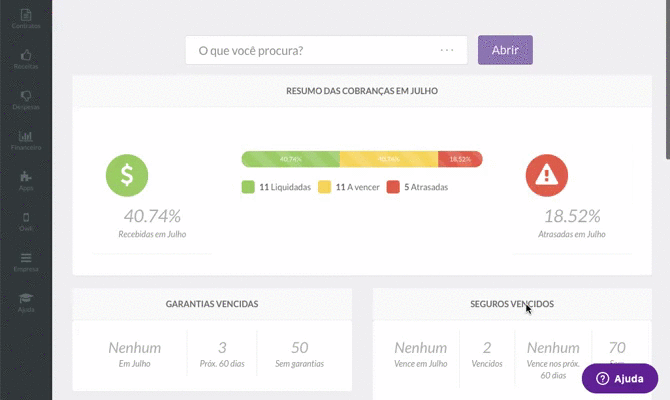Screen dimensions: 670x400
Task: Select the 11 Liquidadas legend item
Action: [277, 187]
